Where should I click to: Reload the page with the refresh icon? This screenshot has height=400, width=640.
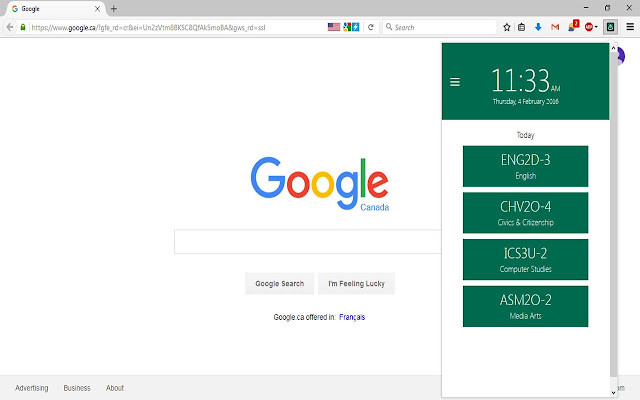[371, 27]
